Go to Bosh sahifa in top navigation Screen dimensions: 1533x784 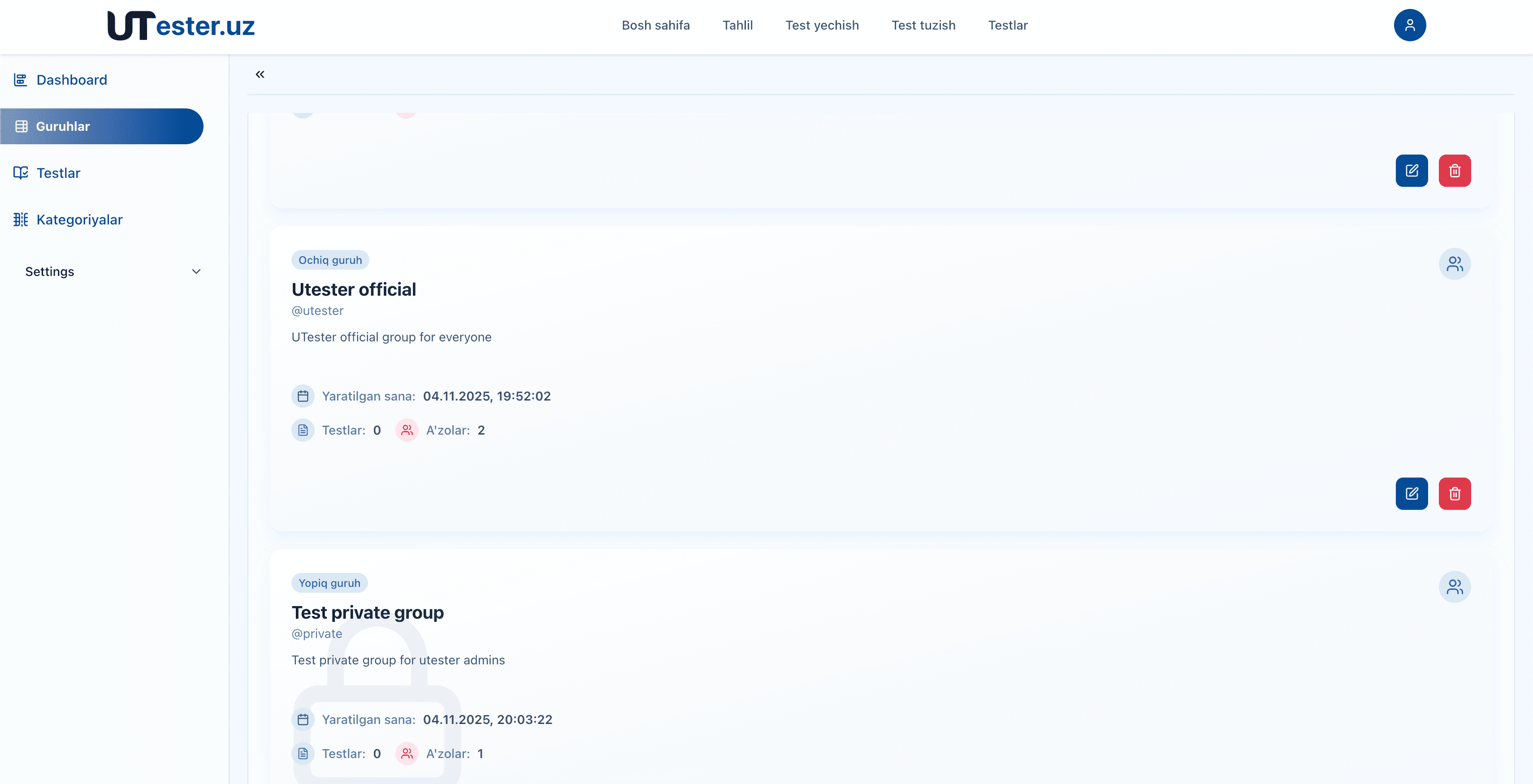656,25
